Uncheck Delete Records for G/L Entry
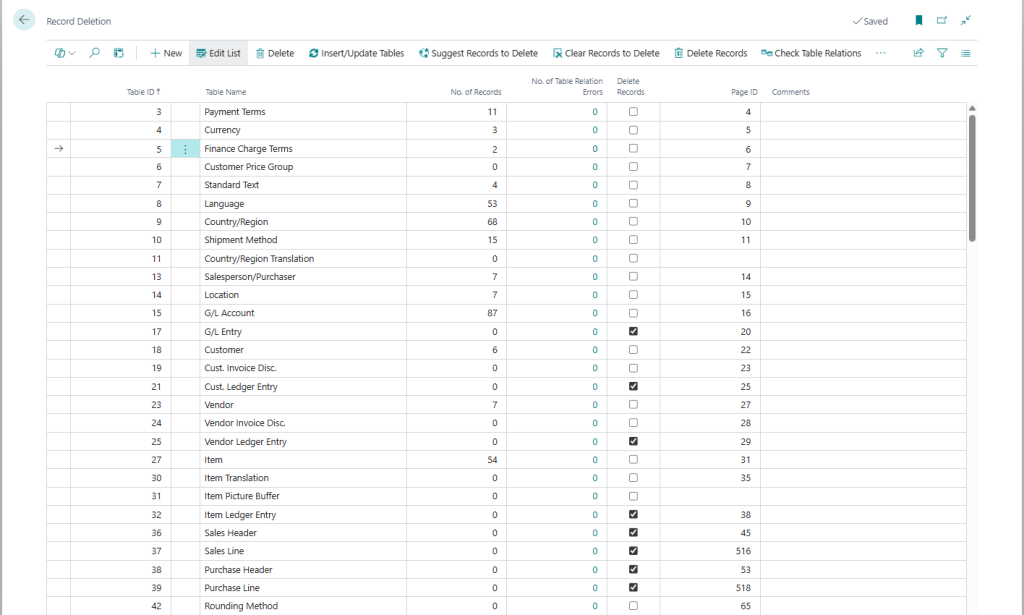The image size is (1024, 615). (633, 331)
